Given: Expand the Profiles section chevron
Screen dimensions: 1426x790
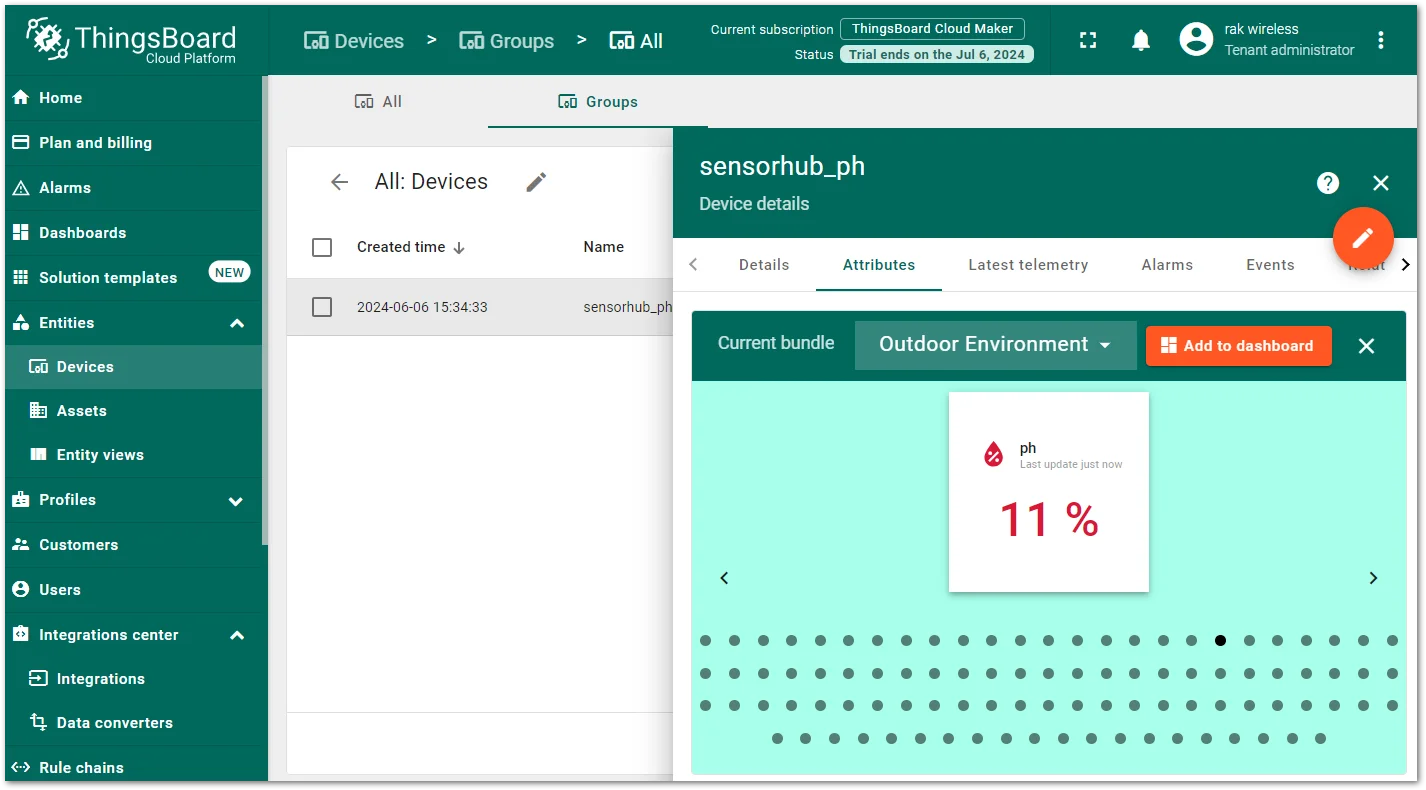Looking at the screenshot, I should click(x=237, y=501).
